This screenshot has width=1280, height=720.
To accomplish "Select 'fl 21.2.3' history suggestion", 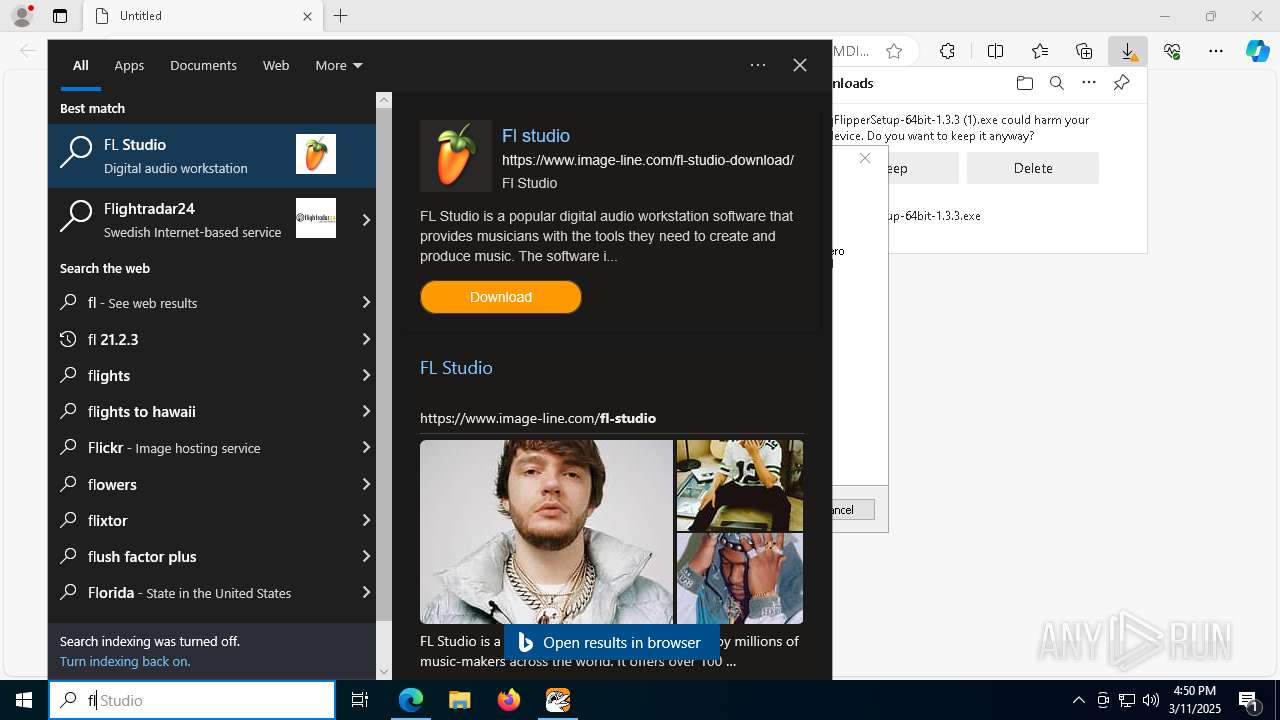I will [200, 339].
